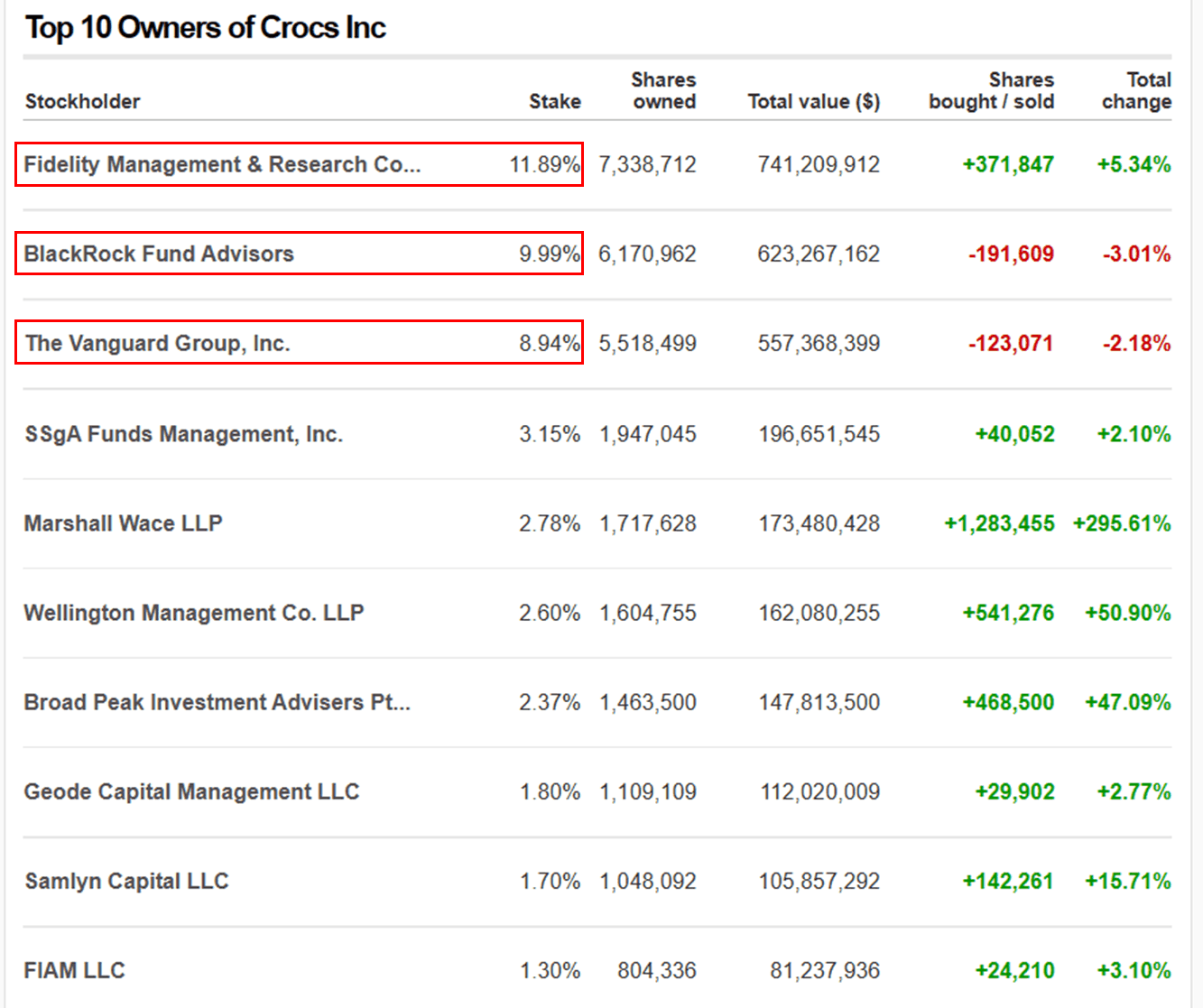Click shares owned 1,717,628
This screenshot has height=1008, width=1203.
pos(648,523)
